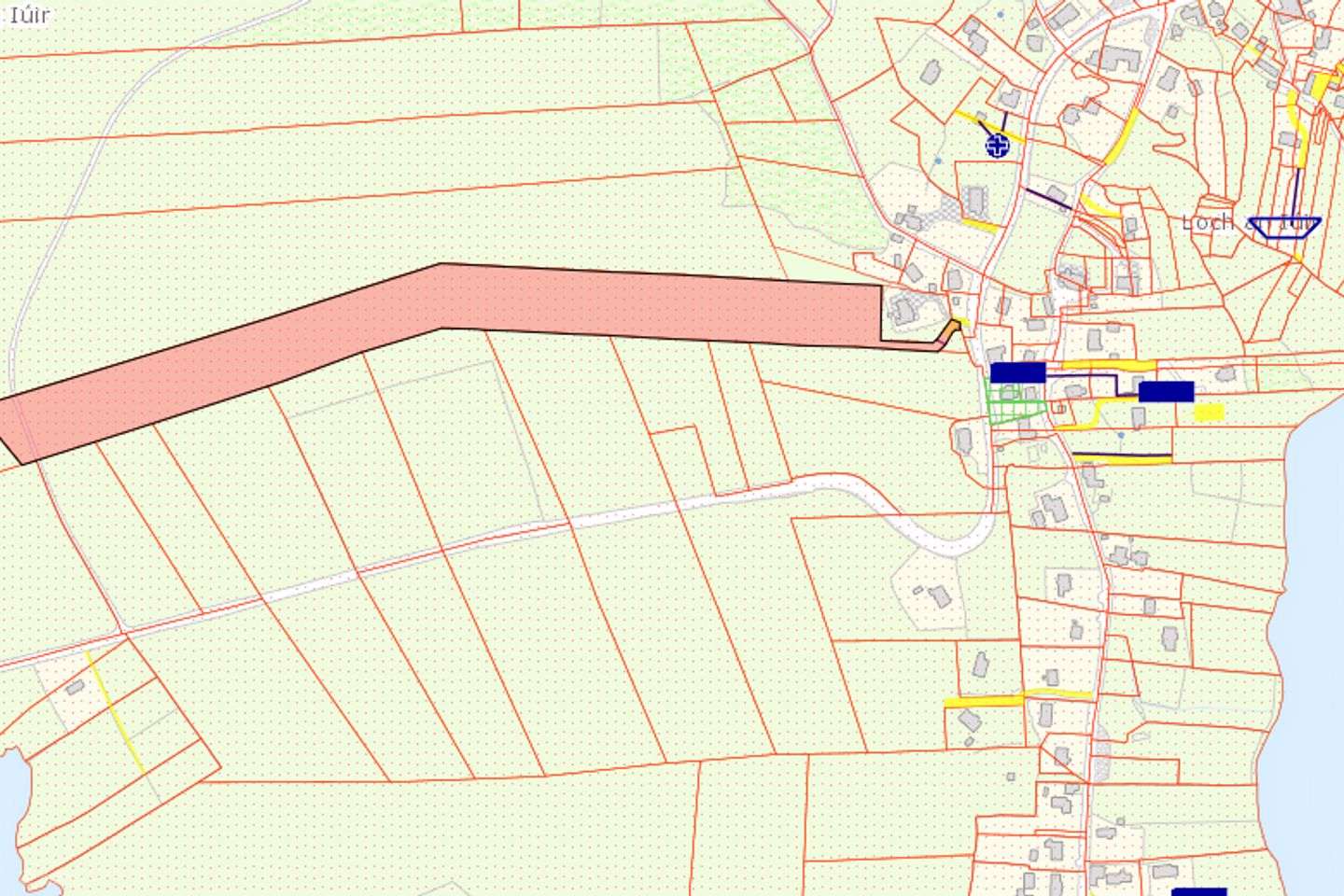Select the green-outlined gridded parcel

point(1015,403)
